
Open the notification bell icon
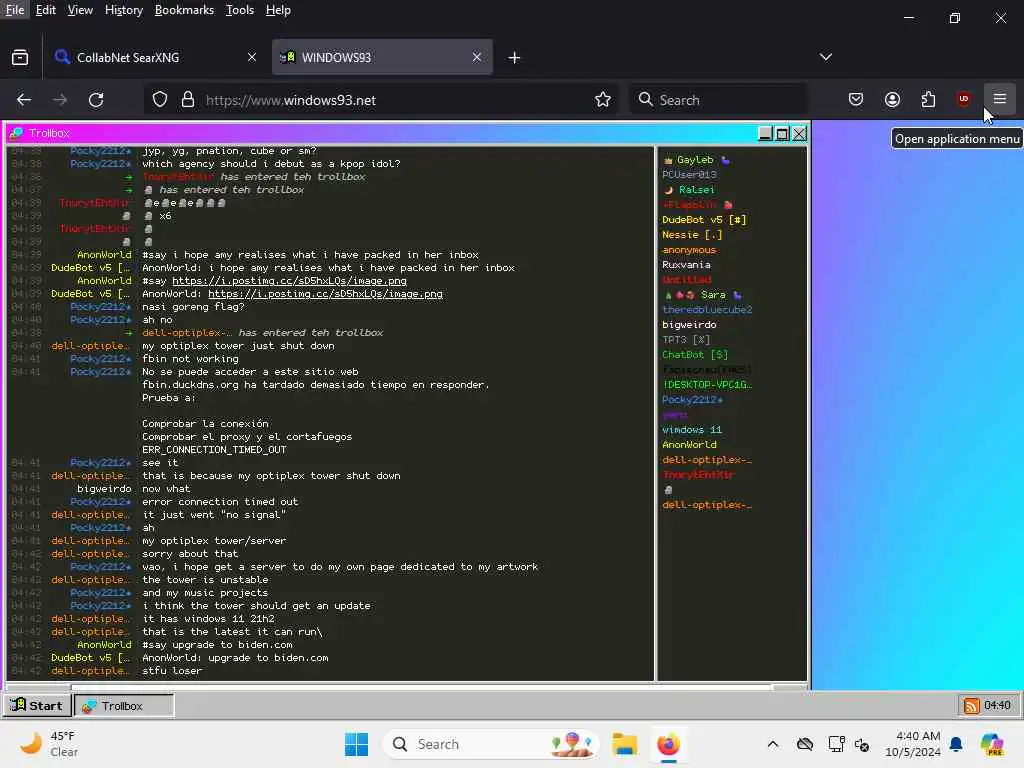click(x=956, y=744)
